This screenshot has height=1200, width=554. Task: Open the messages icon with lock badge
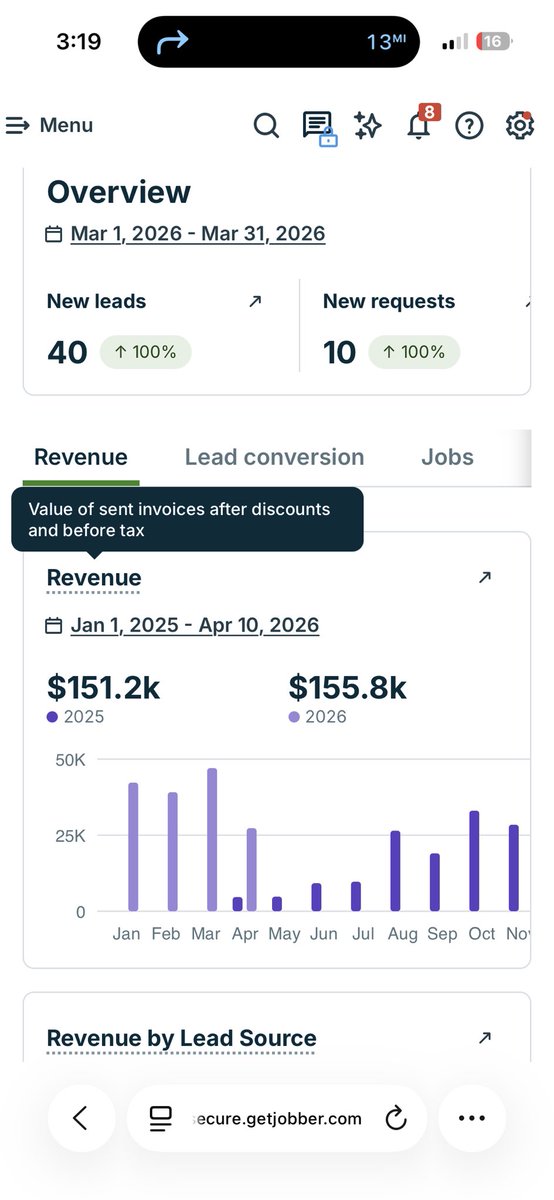tap(318, 127)
